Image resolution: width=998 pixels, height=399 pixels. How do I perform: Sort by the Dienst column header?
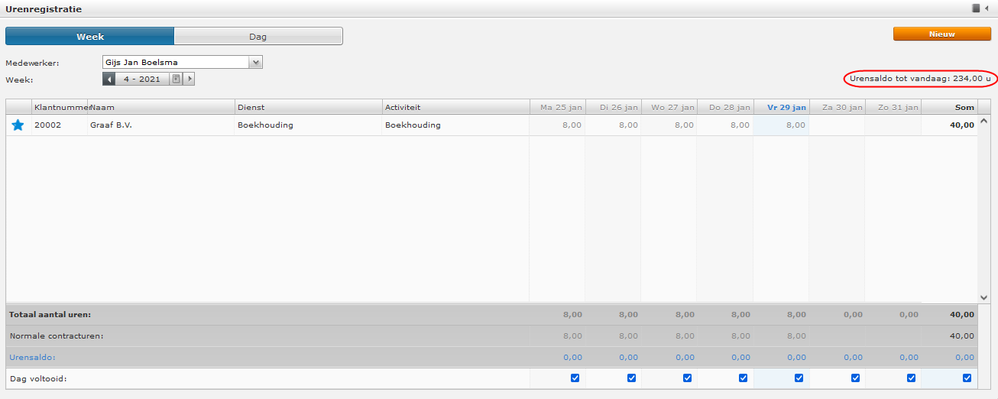coord(308,108)
